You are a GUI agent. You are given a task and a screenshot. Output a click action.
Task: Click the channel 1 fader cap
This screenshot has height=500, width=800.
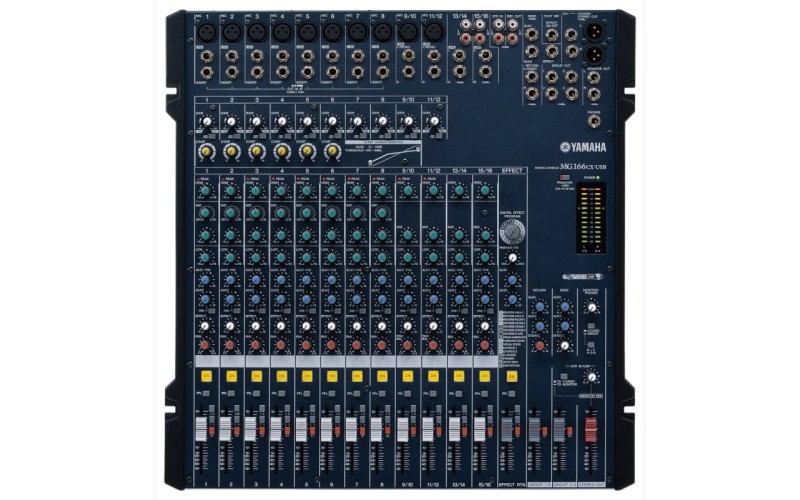[201, 429]
